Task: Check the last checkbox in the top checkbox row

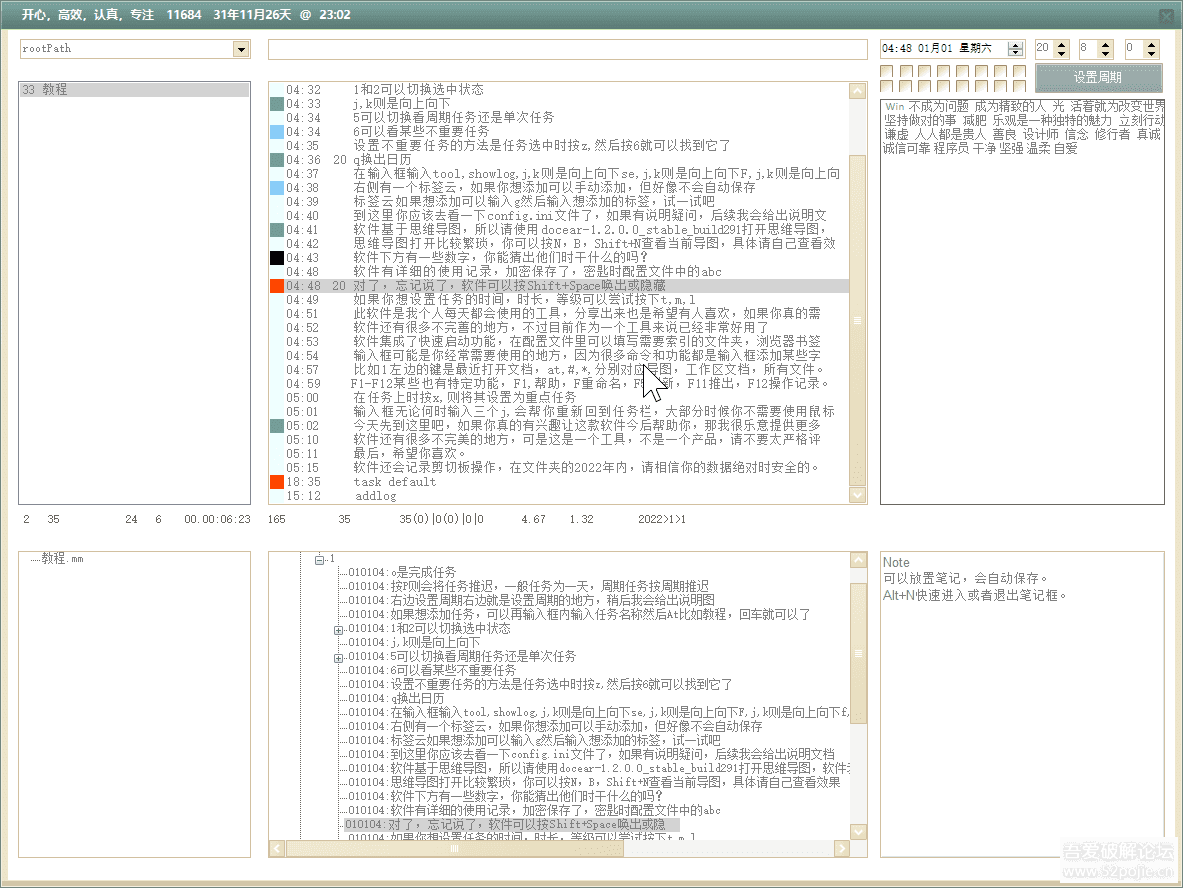Action: tap(1017, 72)
